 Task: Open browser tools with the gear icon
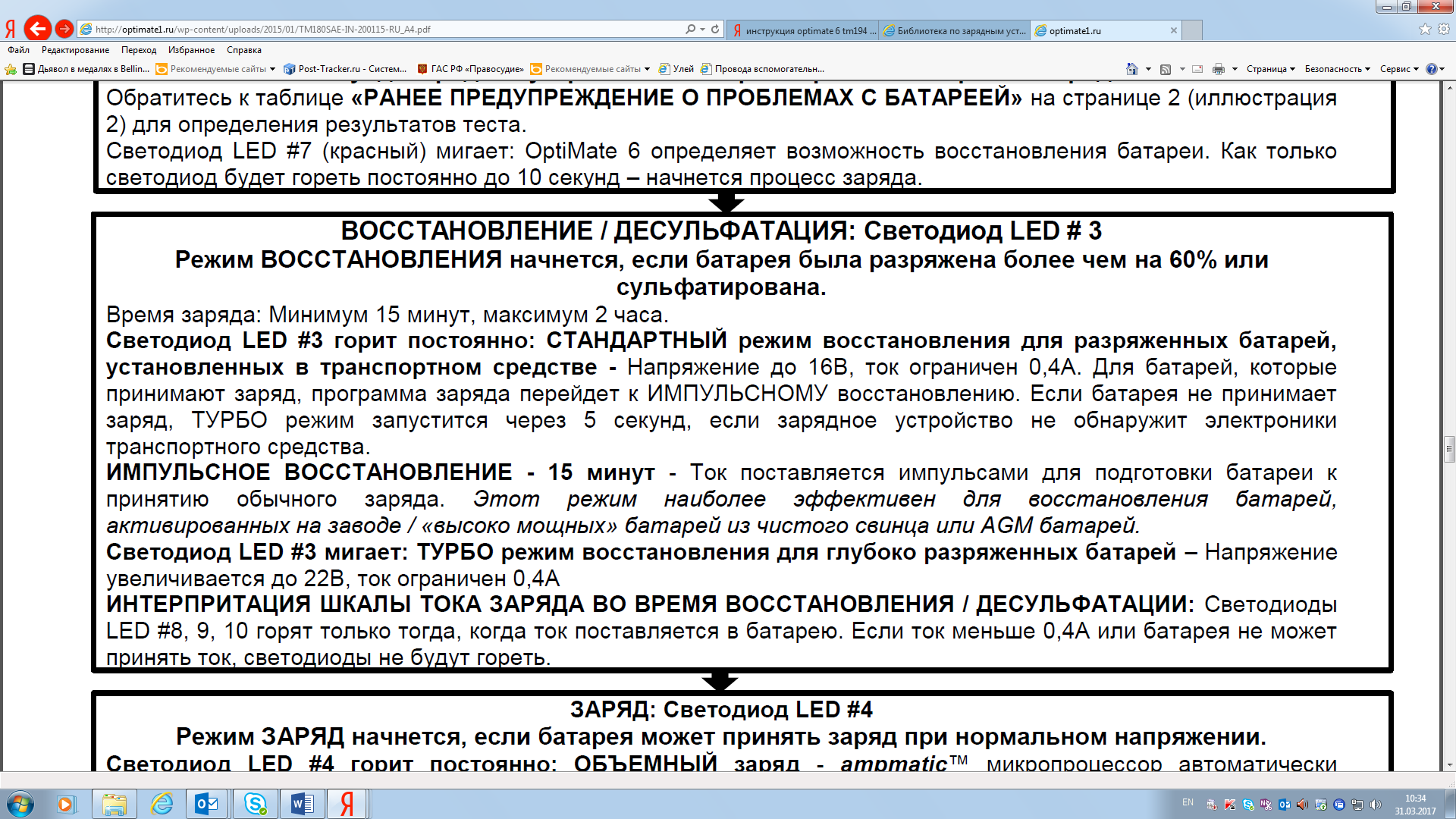point(1444,29)
